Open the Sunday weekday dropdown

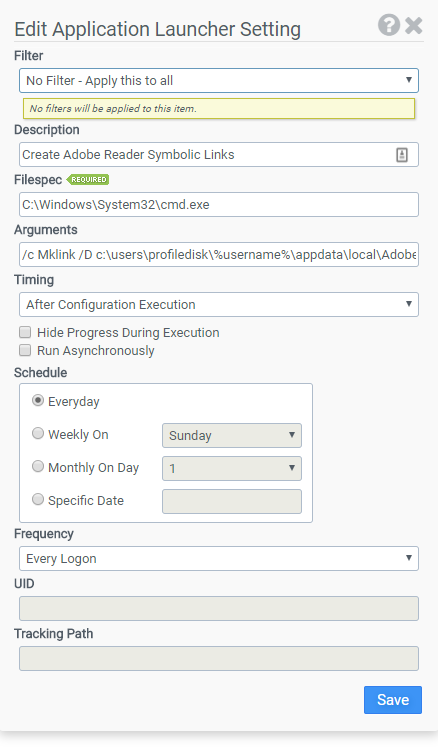tap(232, 435)
